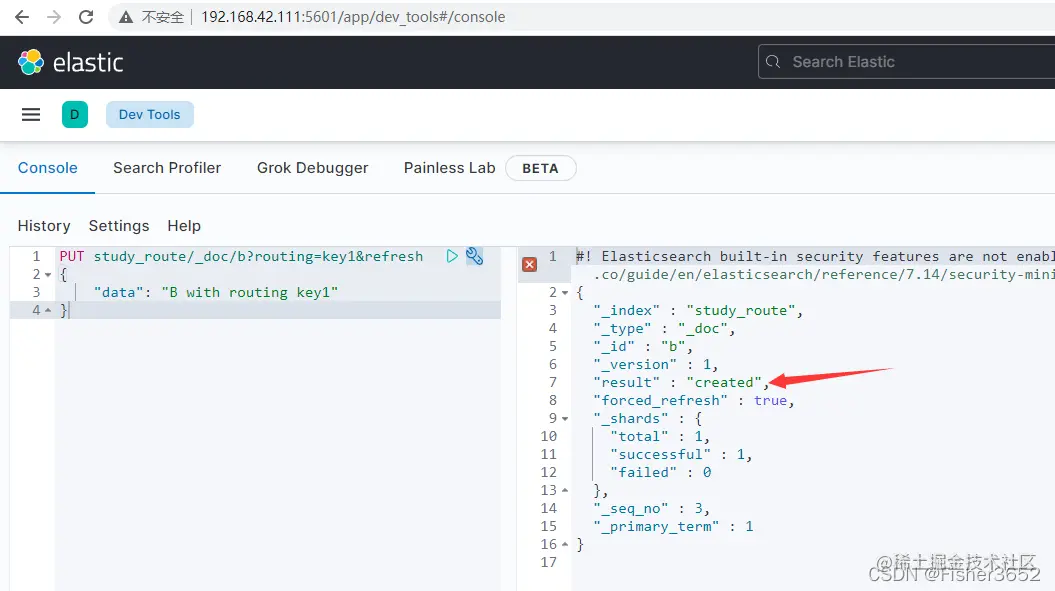The image size is (1055, 591).
Task: Focus the Search Elastic field
Action: (906, 62)
